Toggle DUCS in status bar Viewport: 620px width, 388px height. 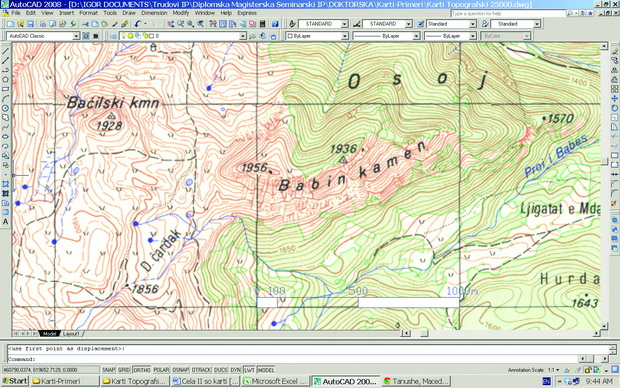click(x=221, y=370)
